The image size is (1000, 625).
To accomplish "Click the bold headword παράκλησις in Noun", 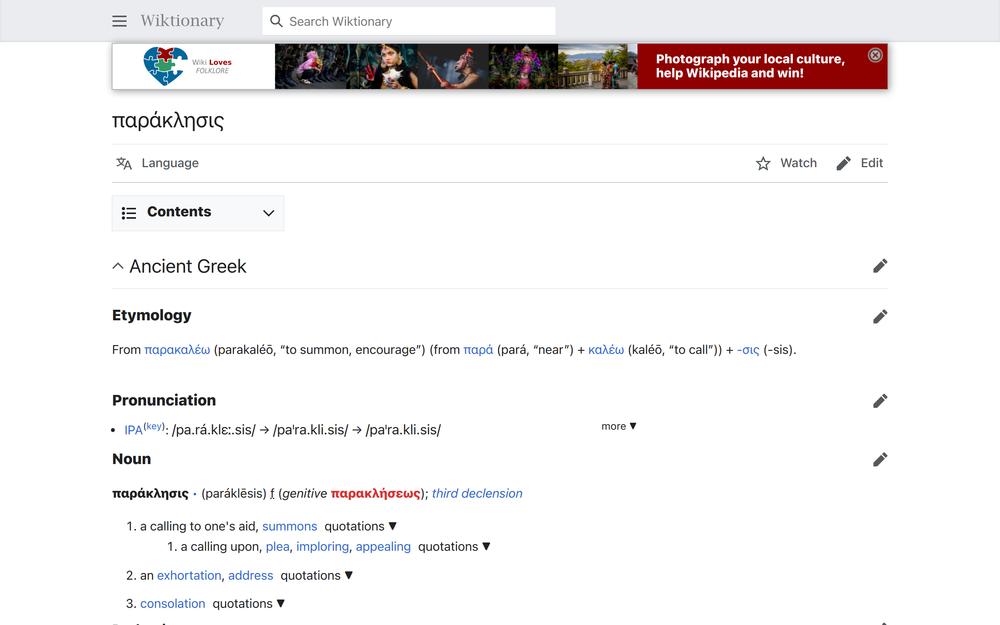I will click(151, 494).
